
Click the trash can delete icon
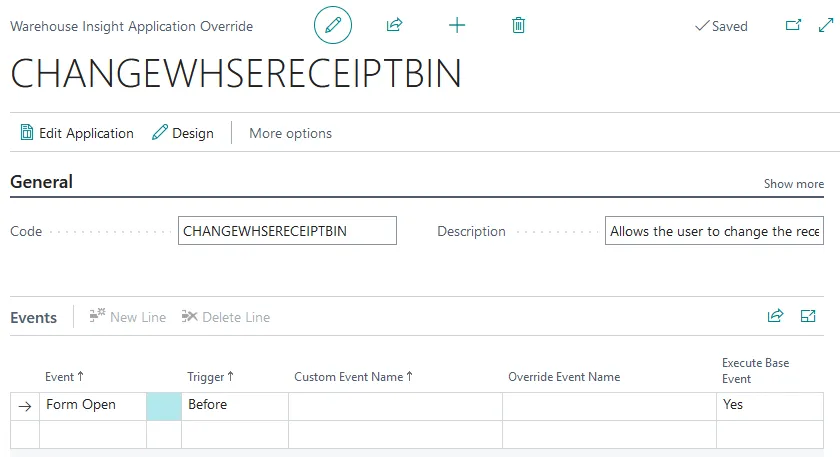(x=518, y=25)
